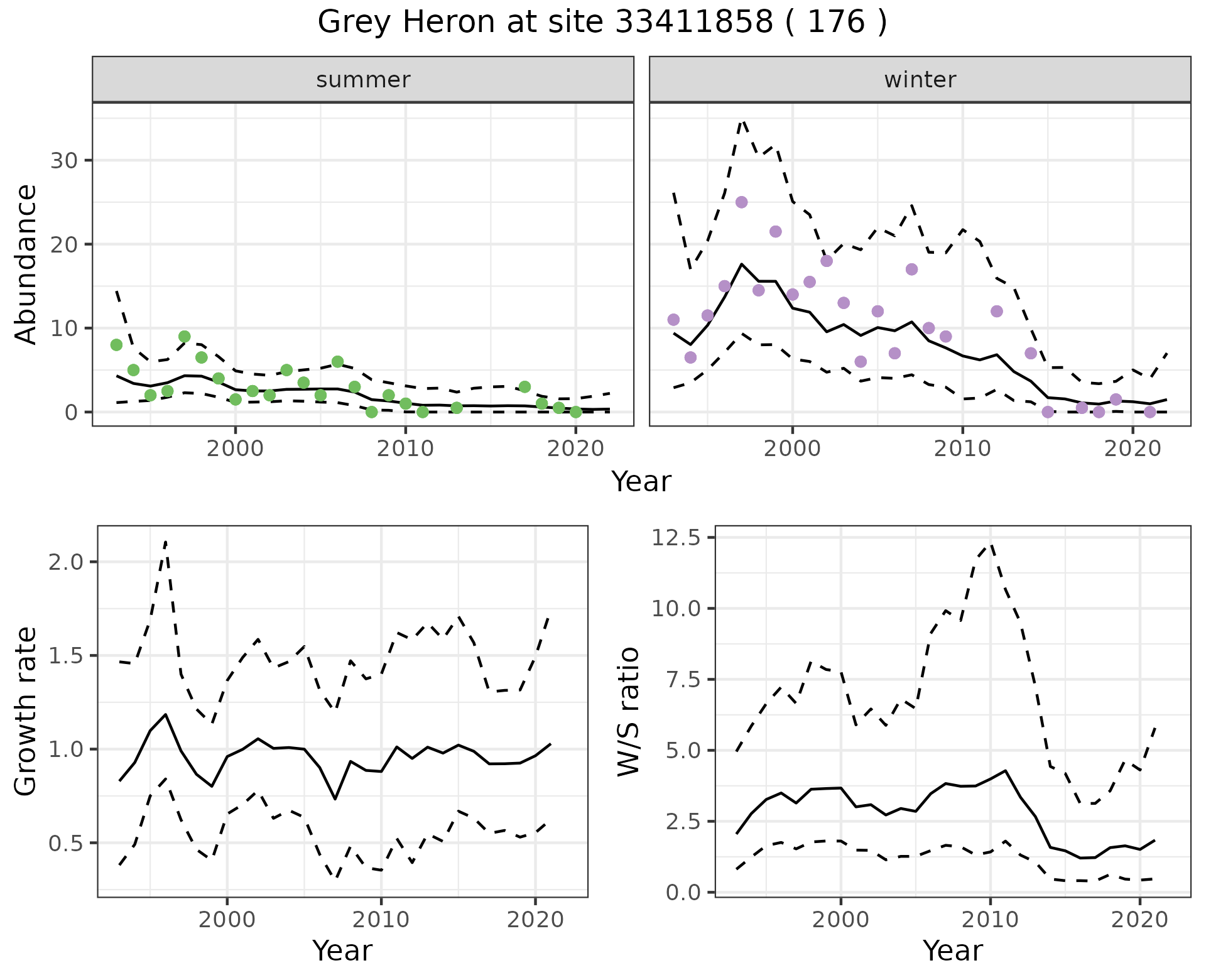
Task: Click the winter facet header strip
Action: point(920,80)
